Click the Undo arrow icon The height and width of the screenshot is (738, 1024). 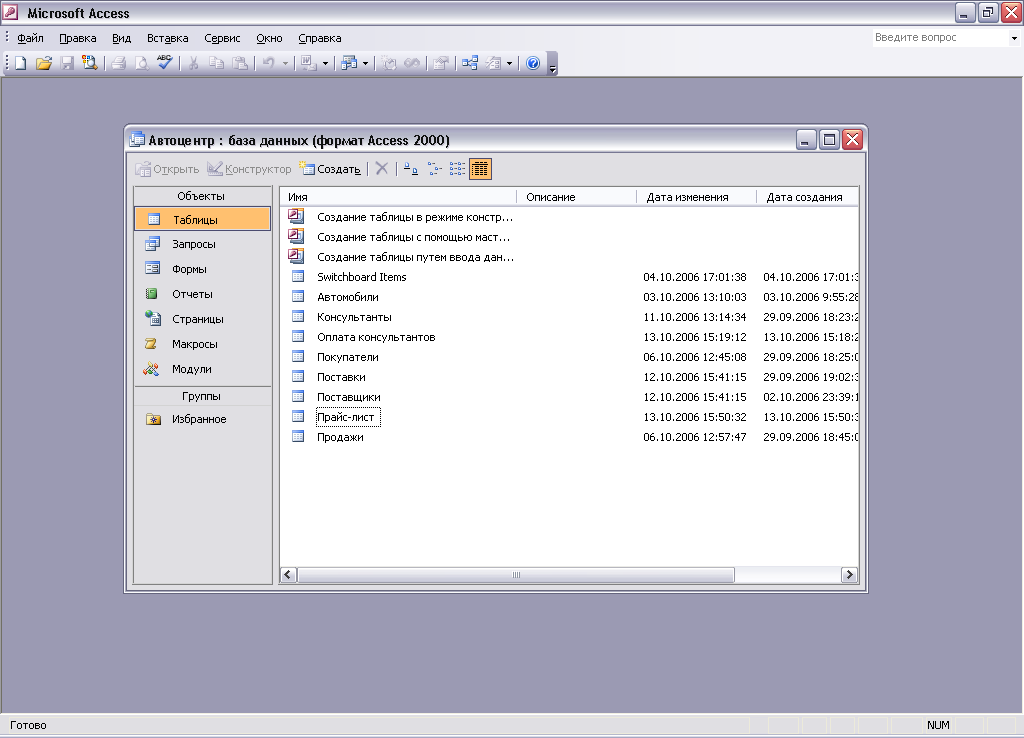point(268,63)
